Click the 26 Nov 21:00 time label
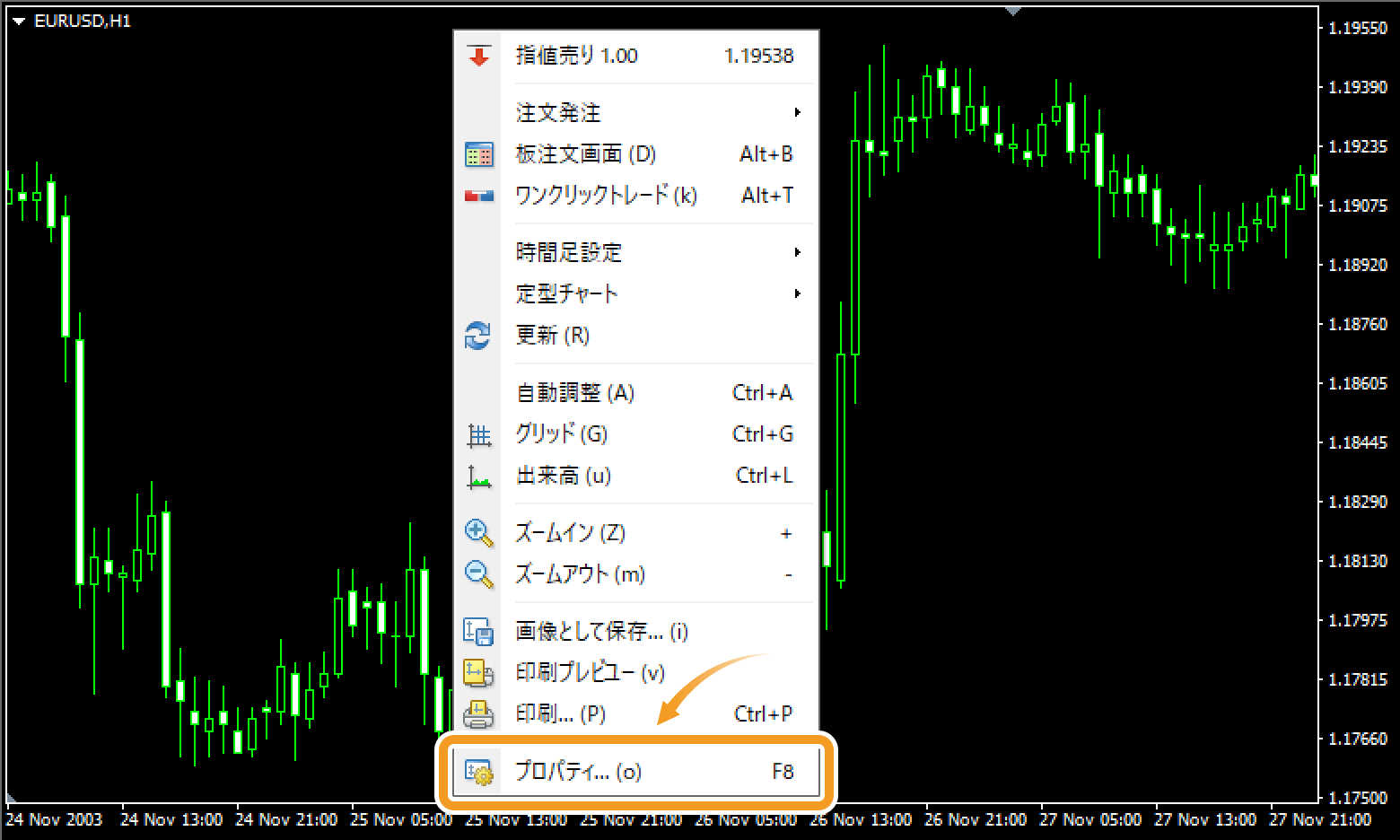 pyautogui.click(x=976, y=819)
